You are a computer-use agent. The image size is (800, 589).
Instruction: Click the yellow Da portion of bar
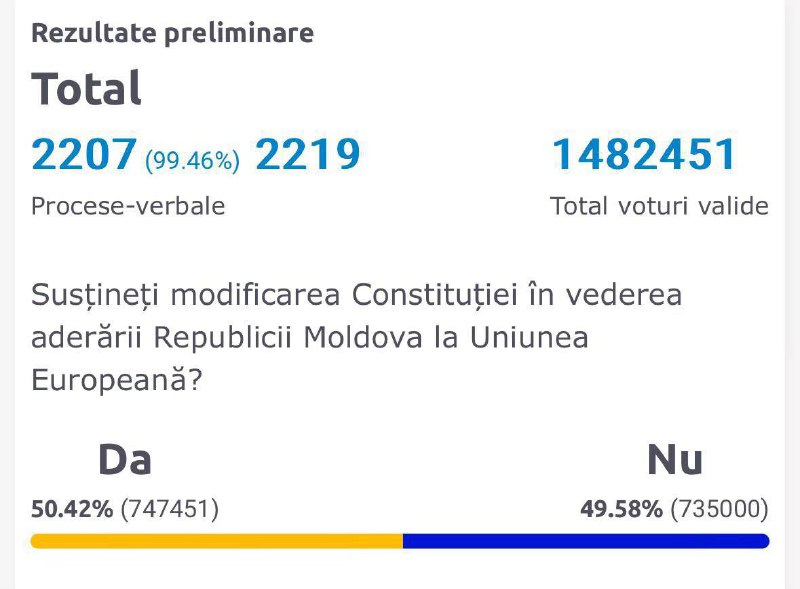(217, 541)
